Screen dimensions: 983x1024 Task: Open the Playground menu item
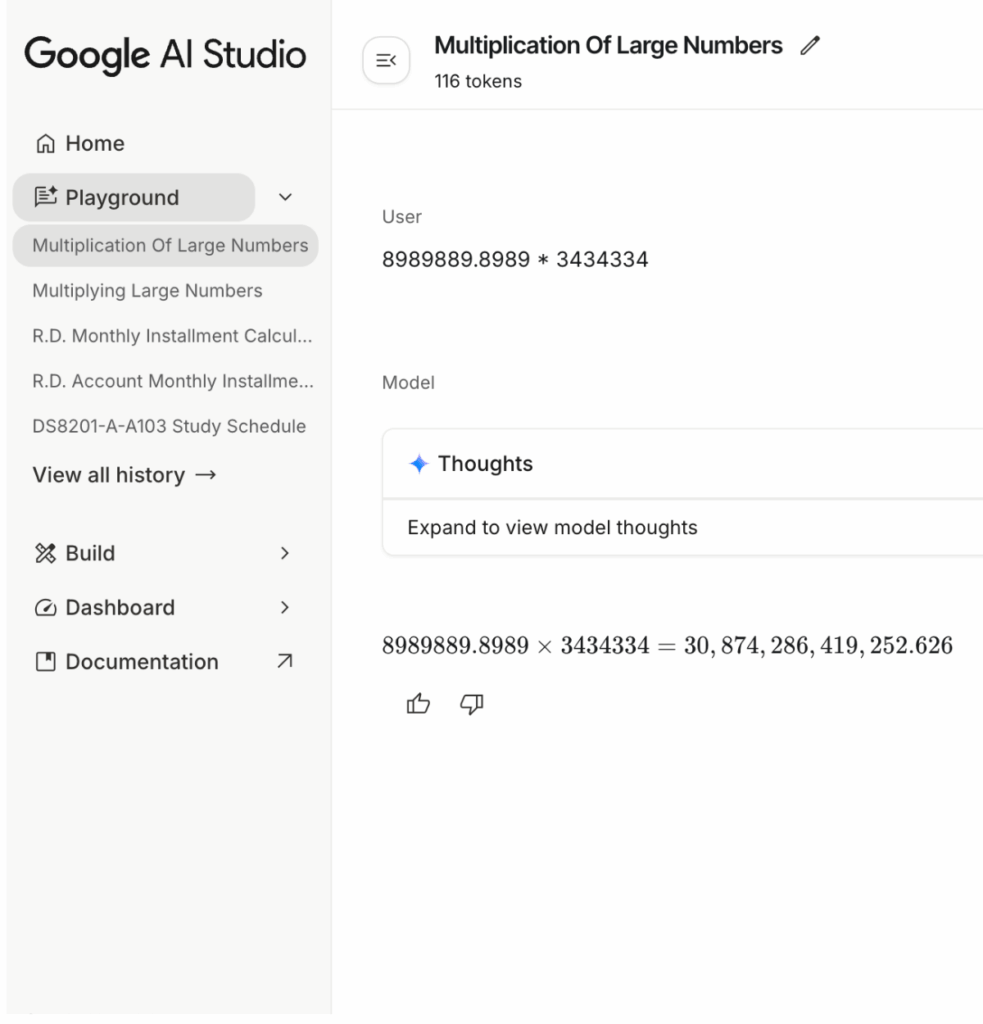click(122, 198)
